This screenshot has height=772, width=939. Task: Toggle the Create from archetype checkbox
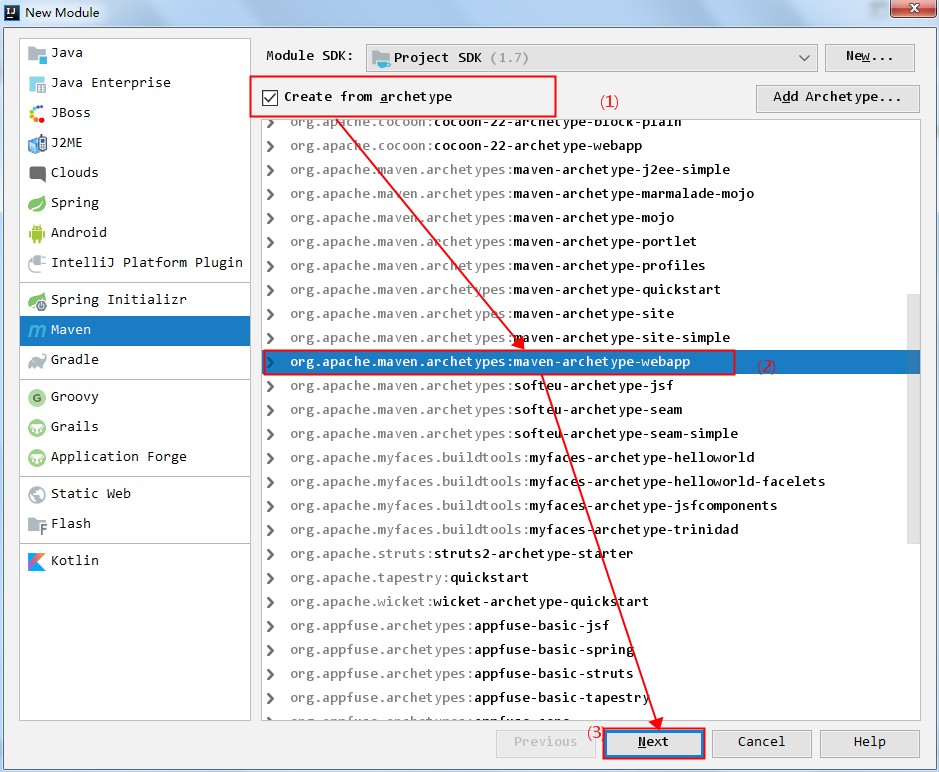(270, 97)
